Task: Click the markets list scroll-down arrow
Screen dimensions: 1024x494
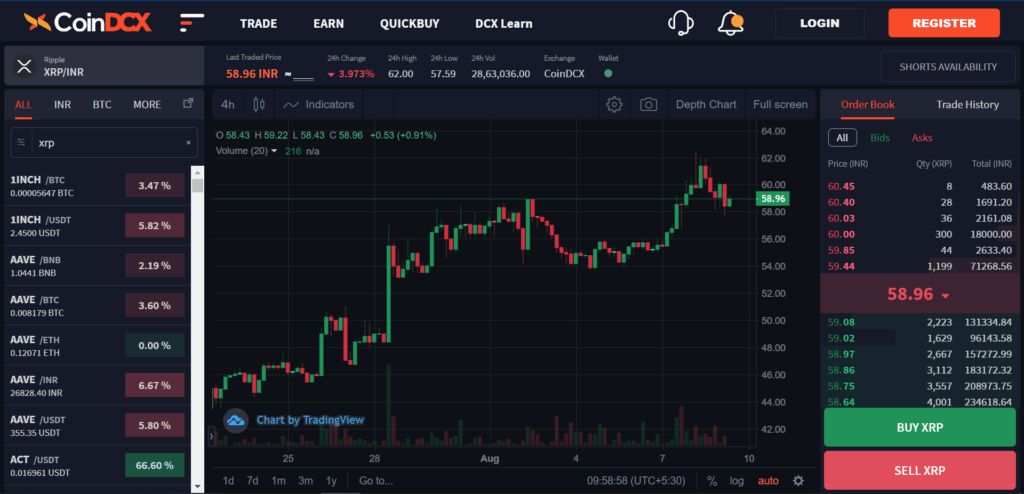Action: point(197,487)
